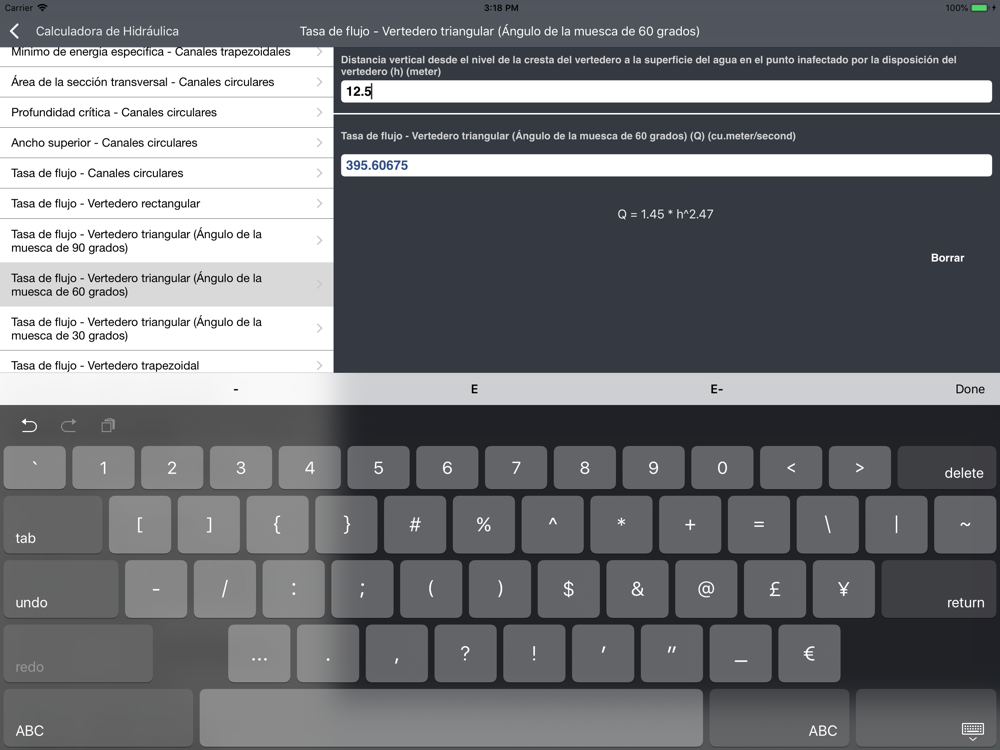Tap the right ABC keyboard switch key
This screenshot has width=1000, height=750.
pyautogui.click(x=779, y=717)
